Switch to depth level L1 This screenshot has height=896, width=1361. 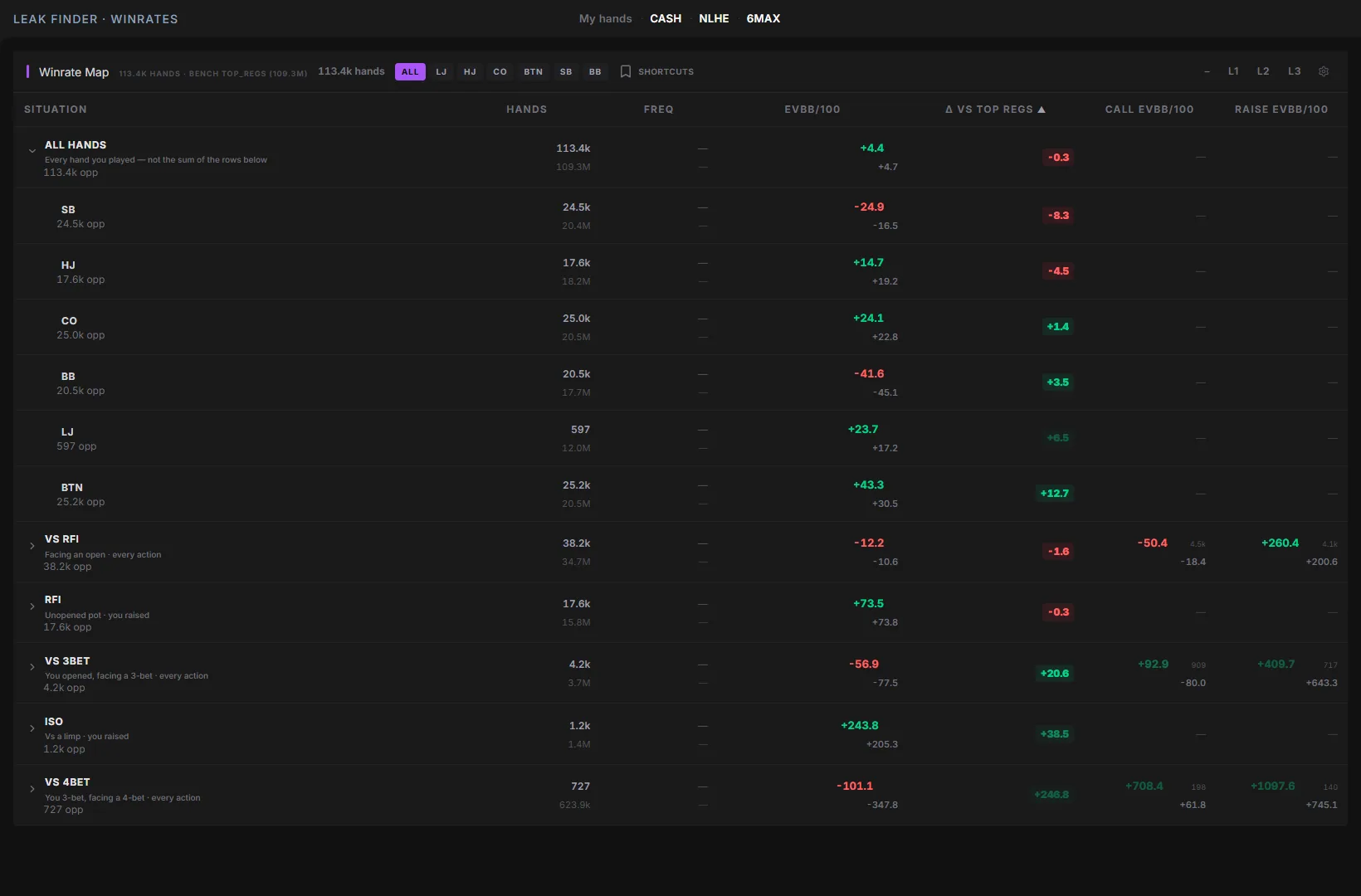click(x=1233, y=71)
